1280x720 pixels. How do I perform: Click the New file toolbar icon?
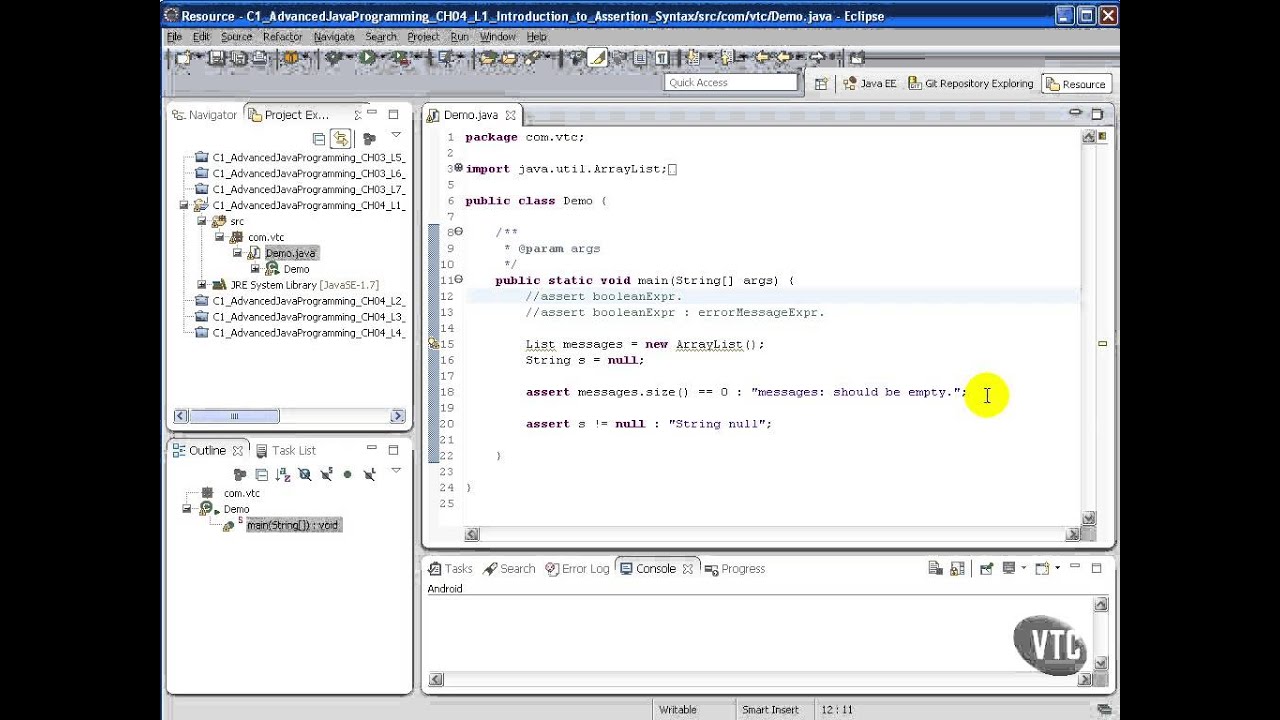pos(184,58)
